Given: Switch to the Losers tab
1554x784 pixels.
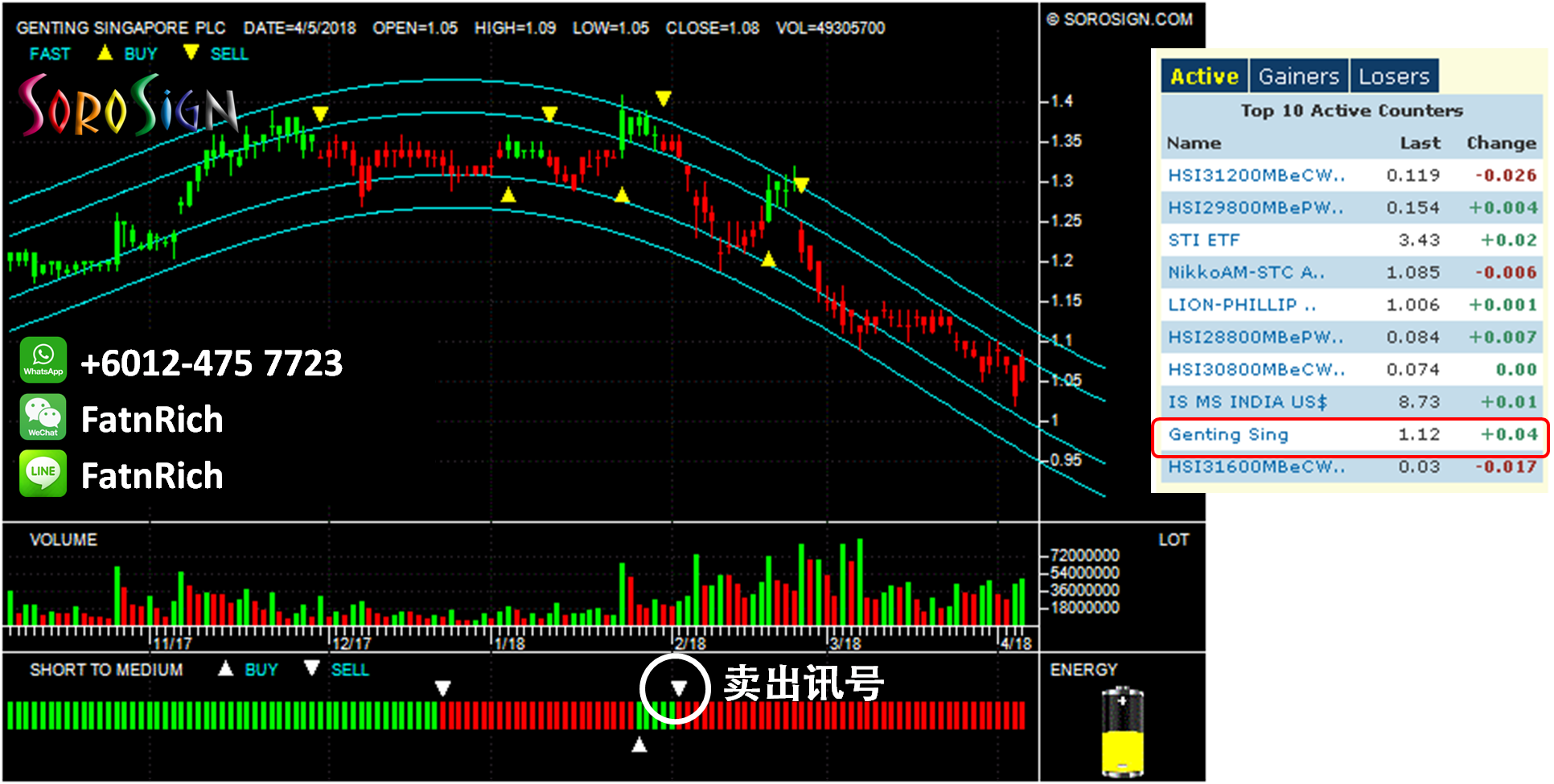Looking at the screenshot, I should [x=1394, y=76].
